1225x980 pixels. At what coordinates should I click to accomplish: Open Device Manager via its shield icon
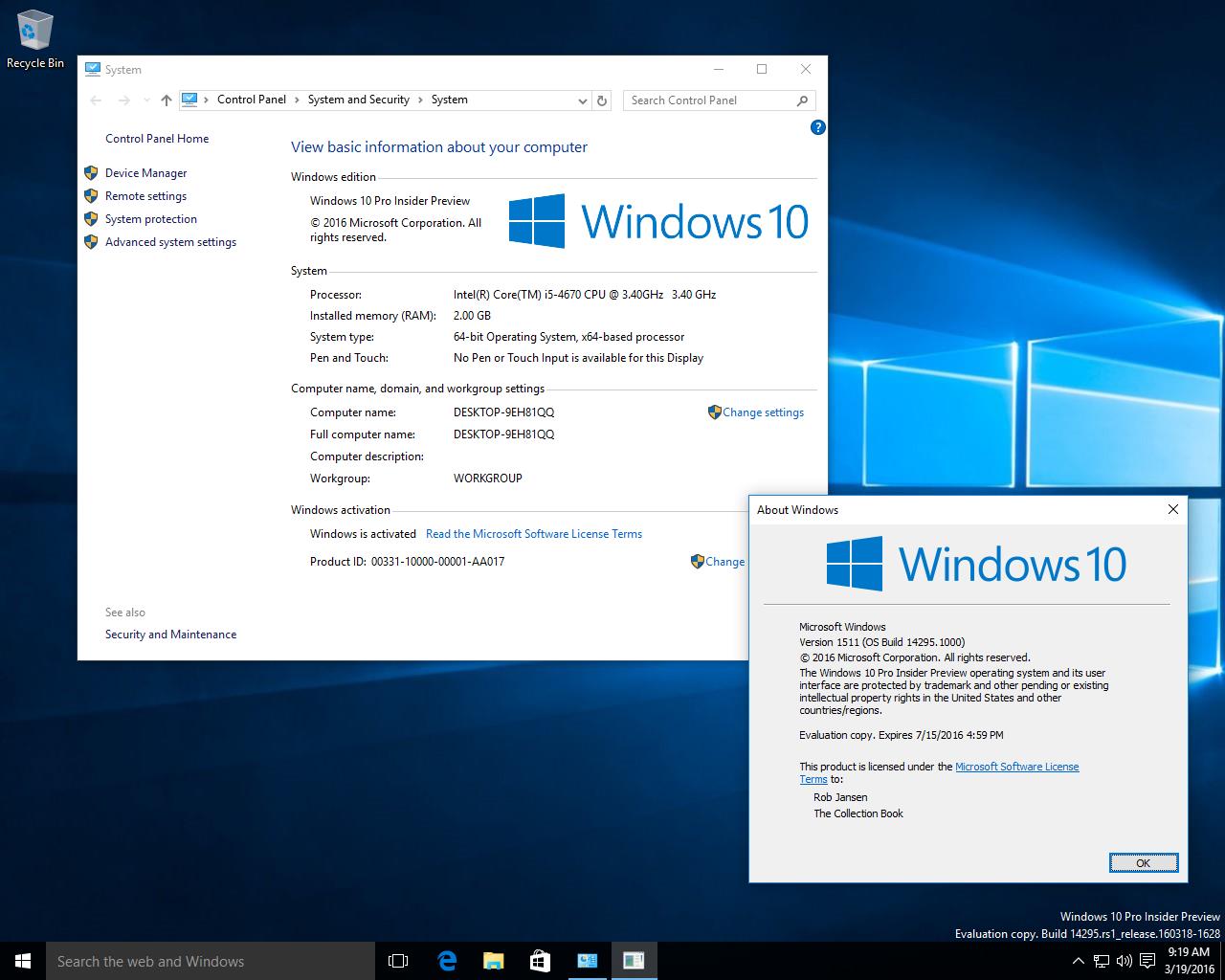(x=91, y=173)
